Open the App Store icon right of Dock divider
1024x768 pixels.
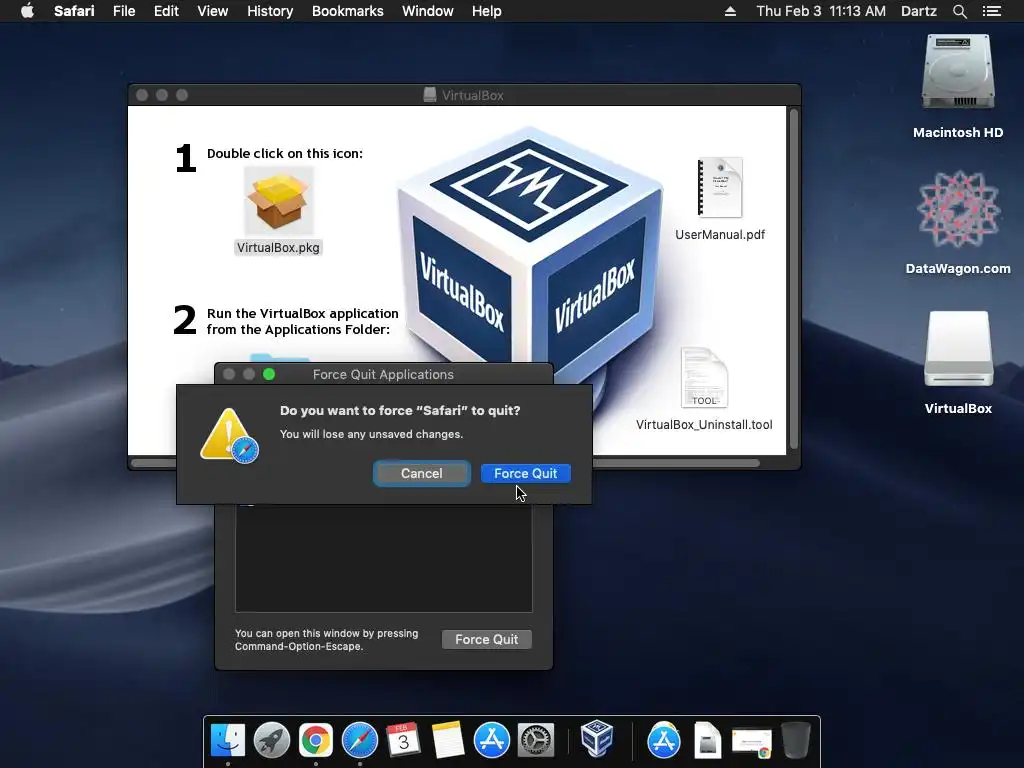pos(664,740)
